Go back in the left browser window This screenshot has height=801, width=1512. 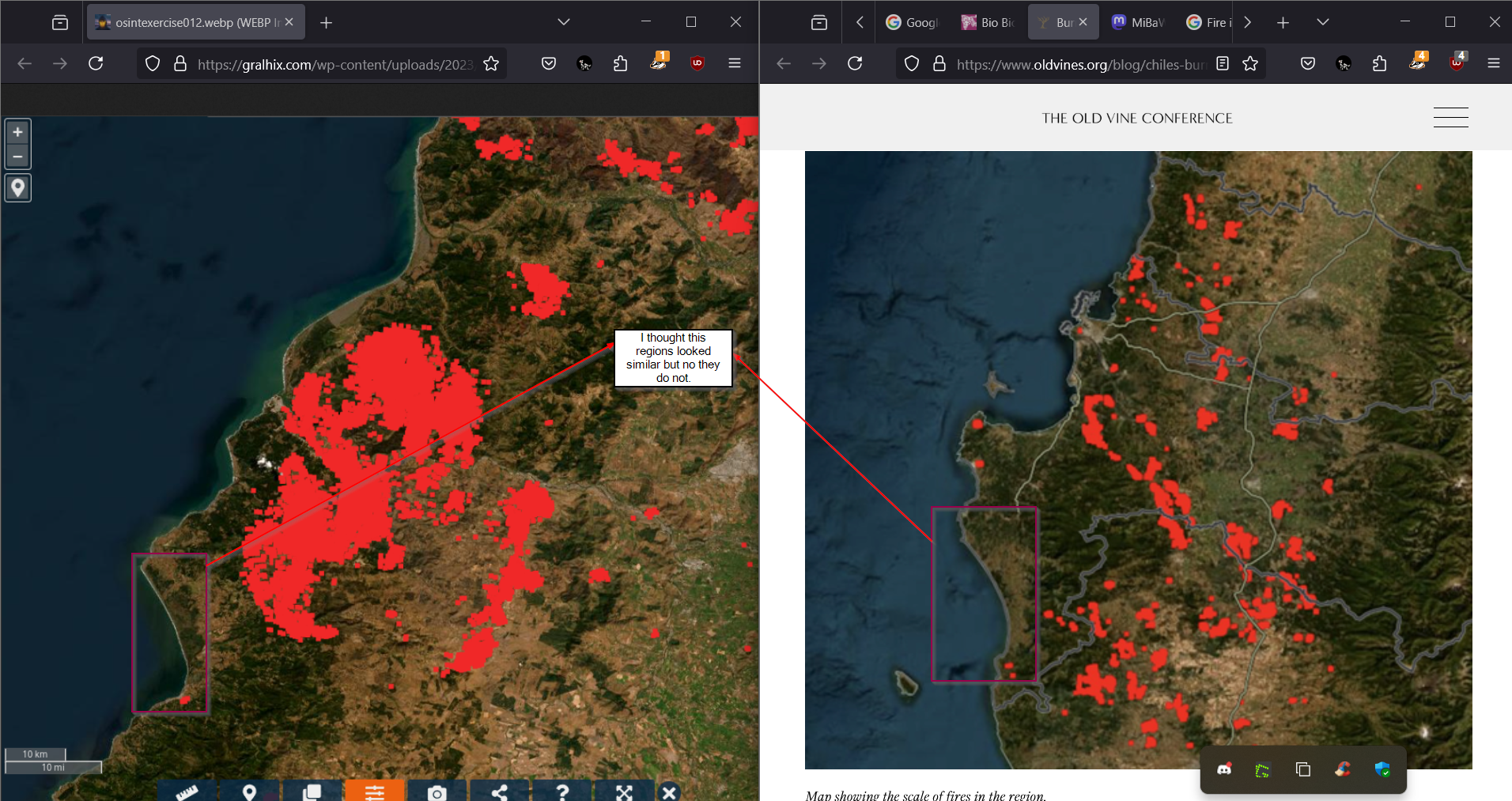point(25,63)
